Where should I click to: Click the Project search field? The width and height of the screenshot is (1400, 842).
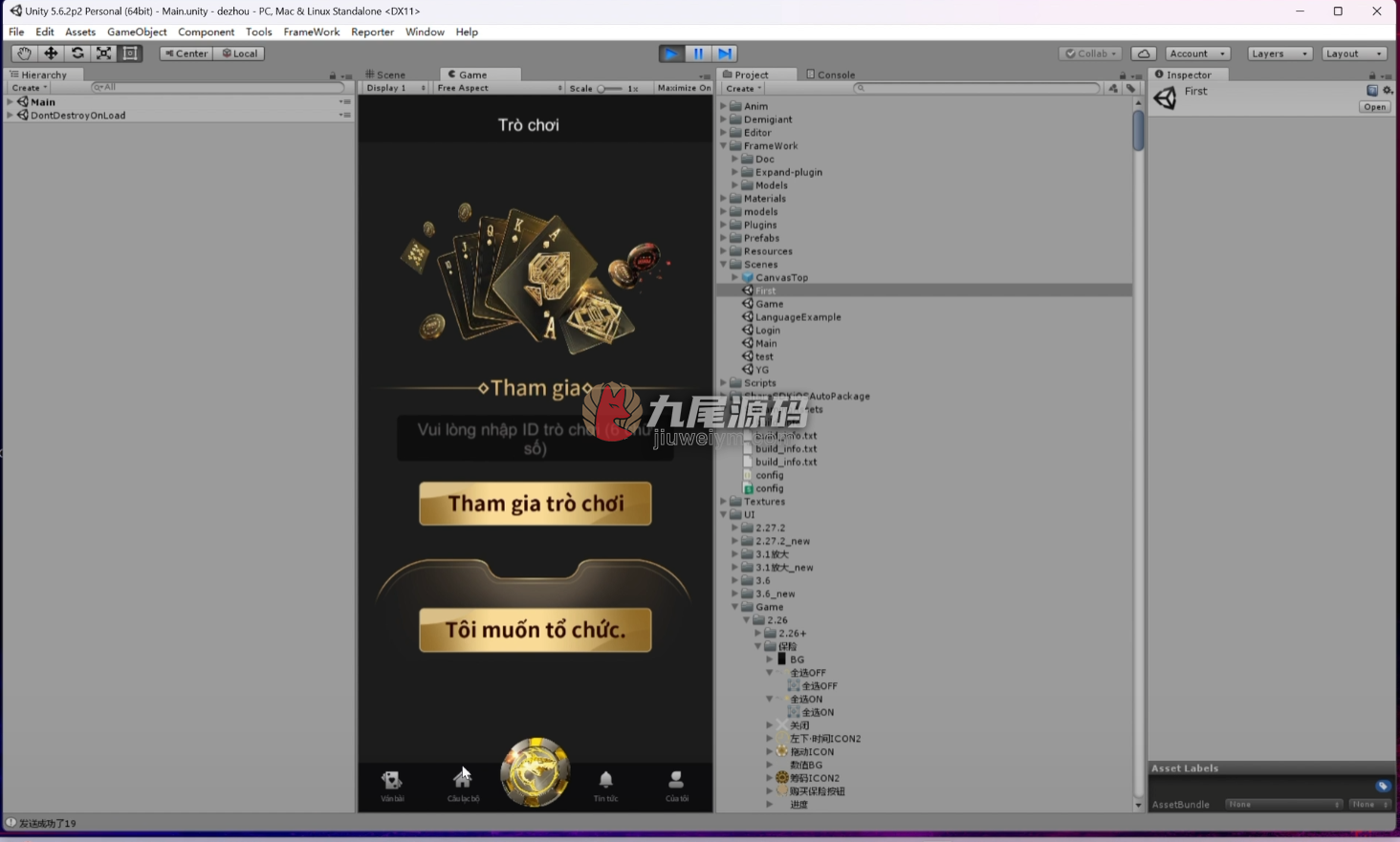pos(976,88)
